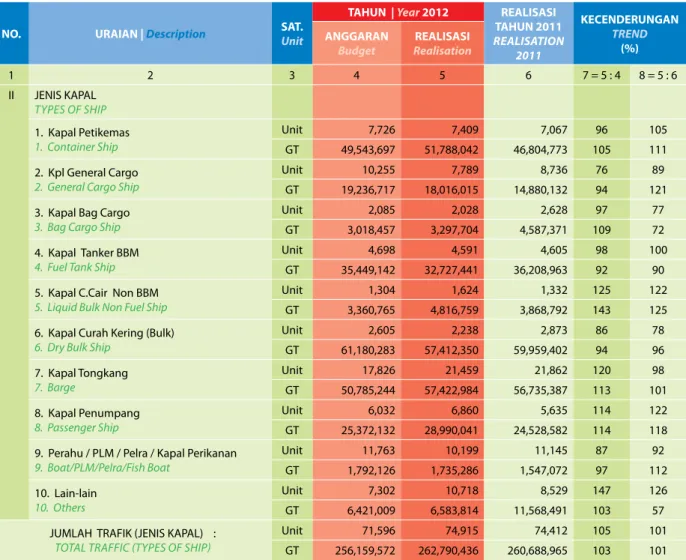
Task: Click the 2011 value "7,067"
Action: point(554,130)
